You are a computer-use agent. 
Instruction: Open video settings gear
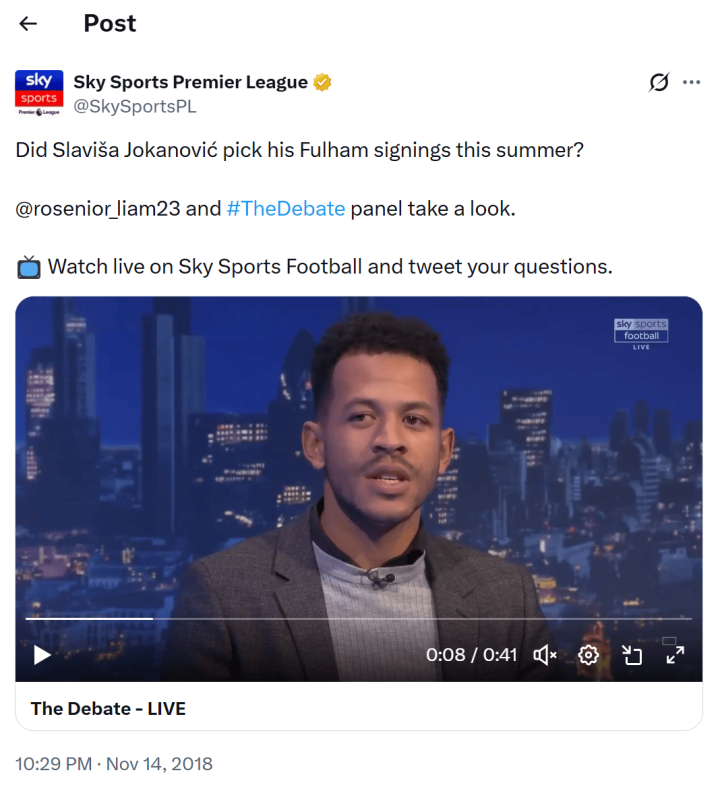tap(588, 655)
